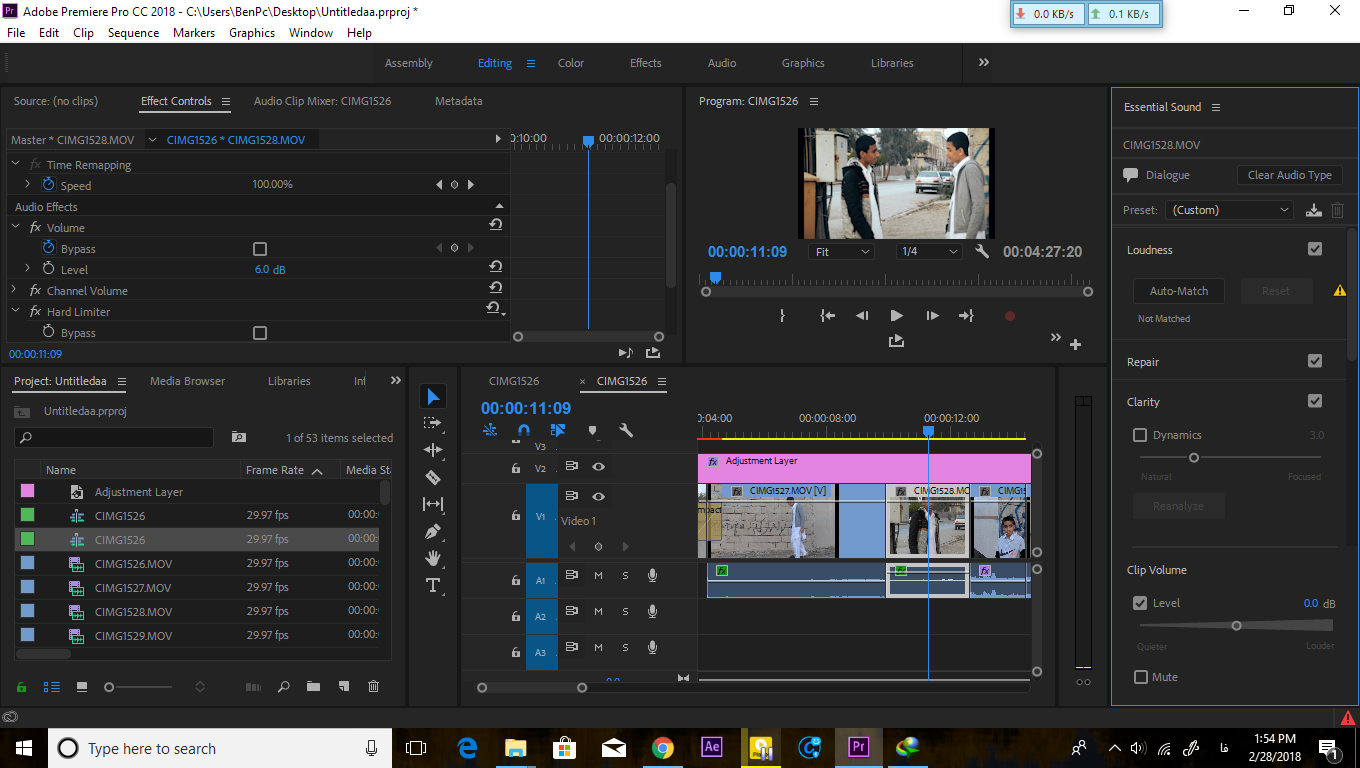
Task: Click Level value 6.0 dB
Action: point(270,270)
